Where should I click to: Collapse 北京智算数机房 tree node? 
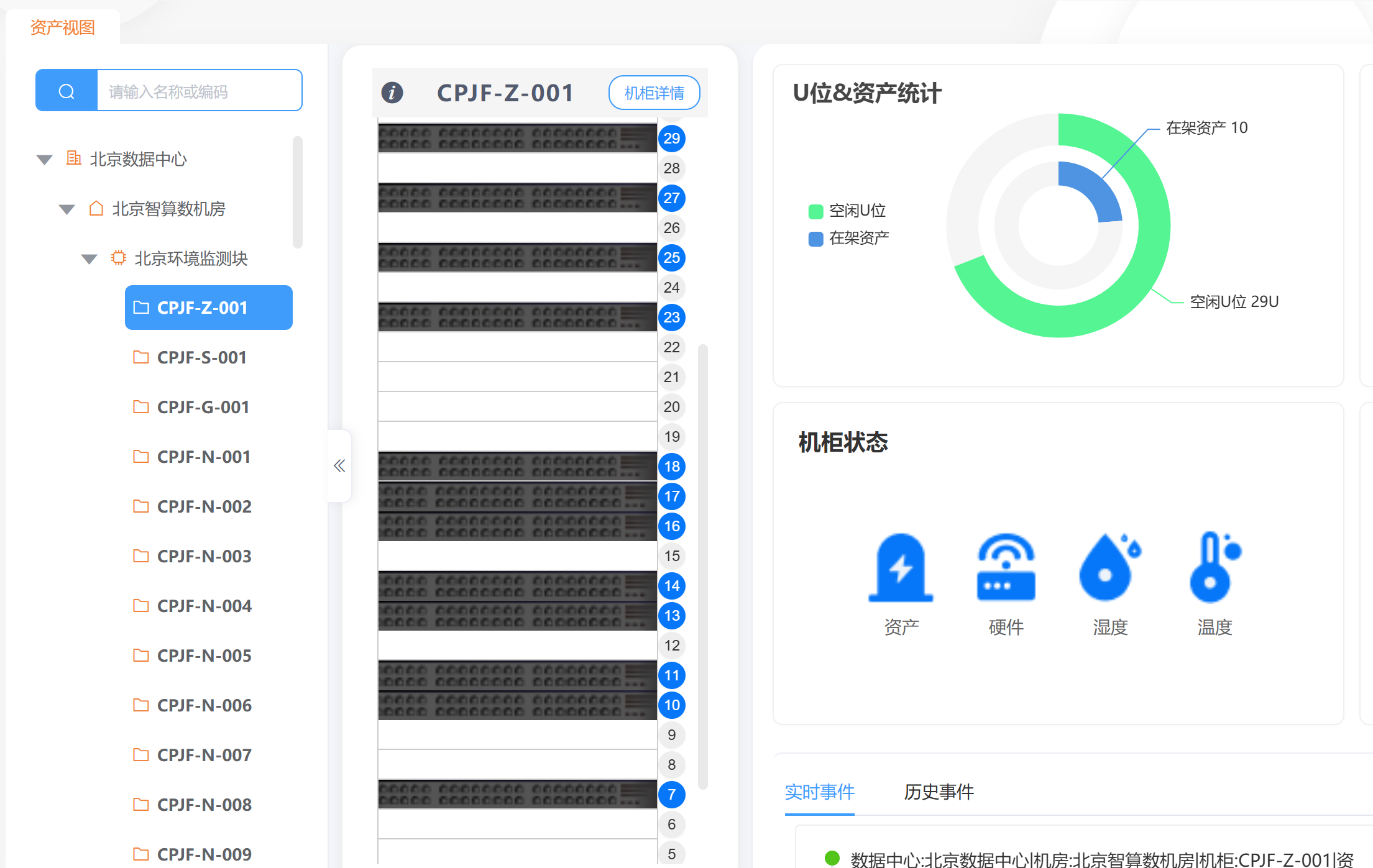pos(67,209)
